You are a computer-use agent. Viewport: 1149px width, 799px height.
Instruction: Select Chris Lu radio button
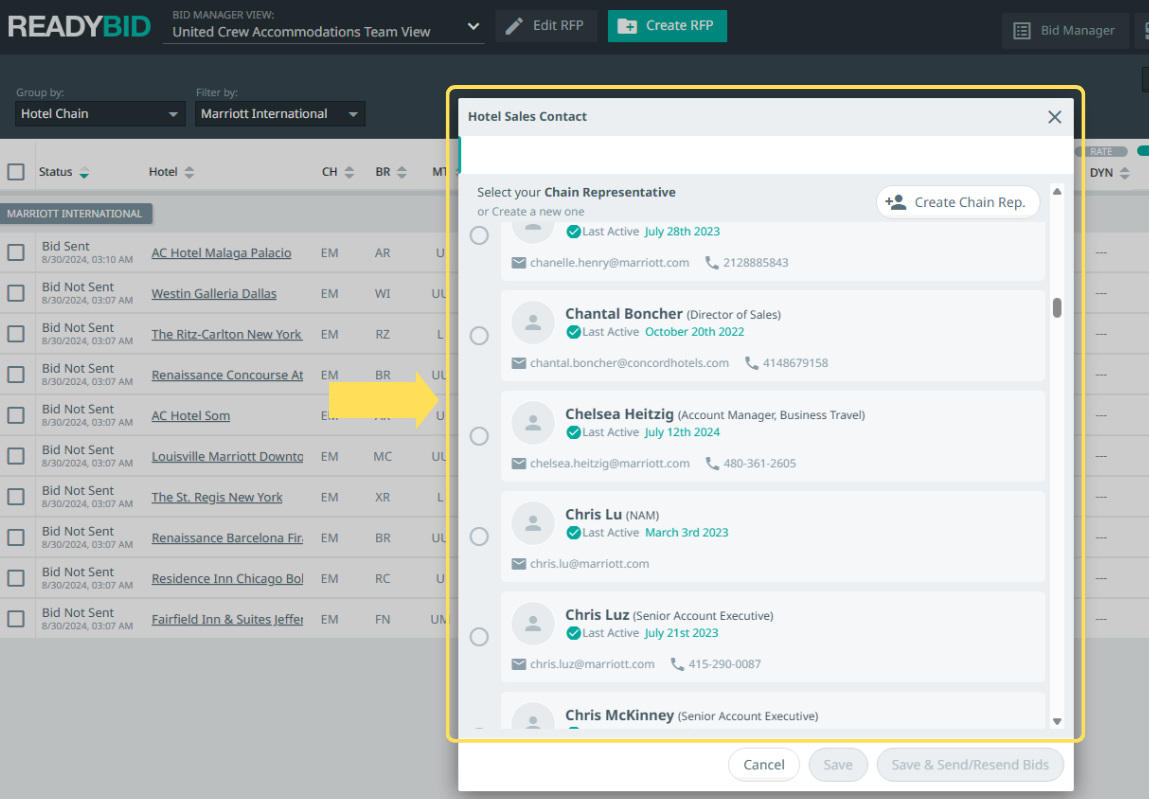(479, 537)
